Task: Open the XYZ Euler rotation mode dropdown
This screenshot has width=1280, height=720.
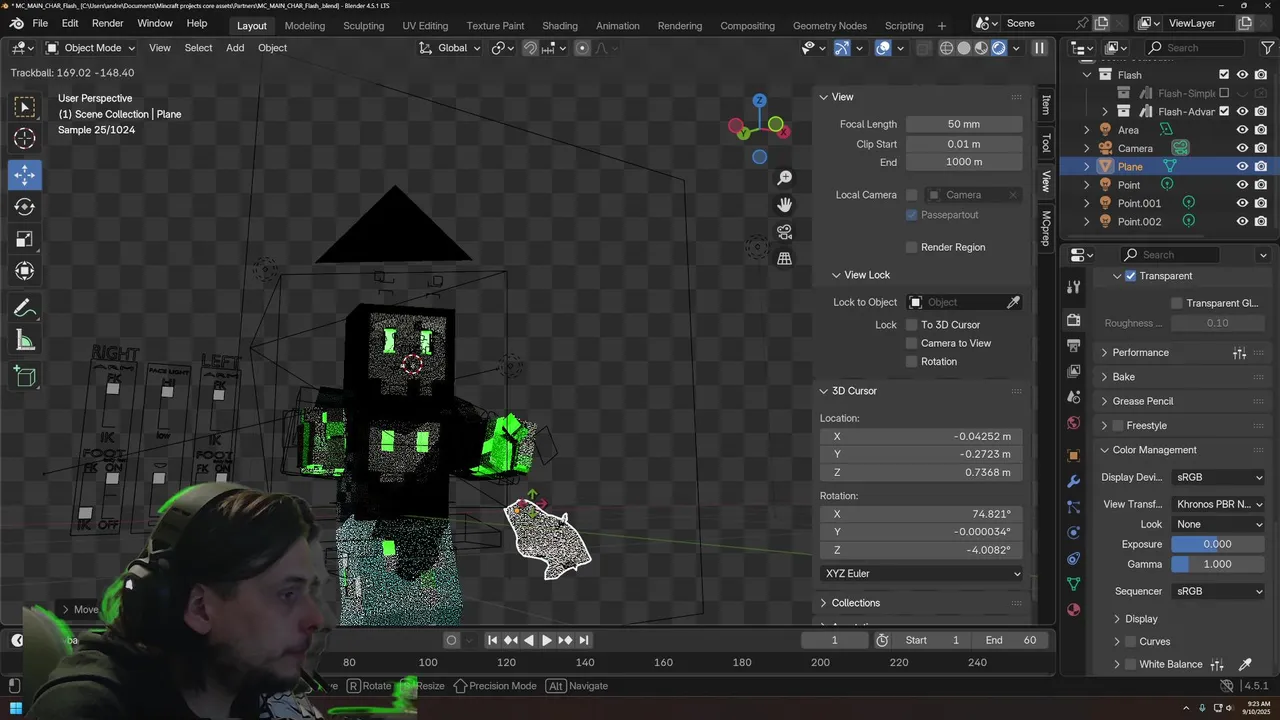Action: coord(922,574)
